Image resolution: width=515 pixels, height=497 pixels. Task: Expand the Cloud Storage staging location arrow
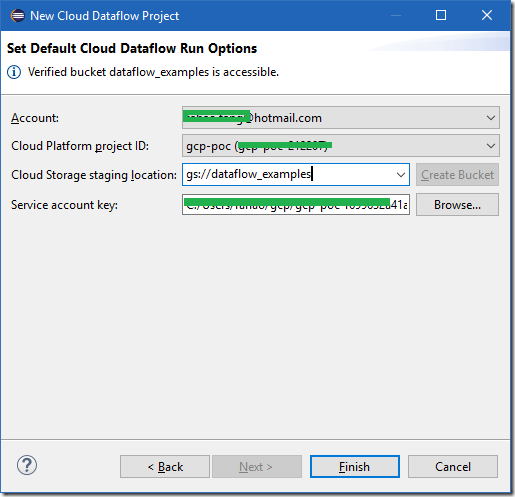[401, 175]
